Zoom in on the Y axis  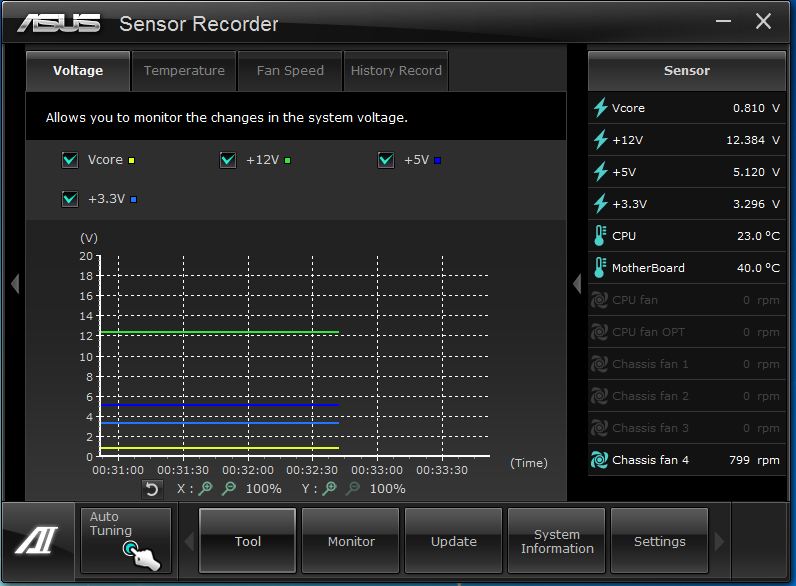pyautogui.click(x=330, y=489)
